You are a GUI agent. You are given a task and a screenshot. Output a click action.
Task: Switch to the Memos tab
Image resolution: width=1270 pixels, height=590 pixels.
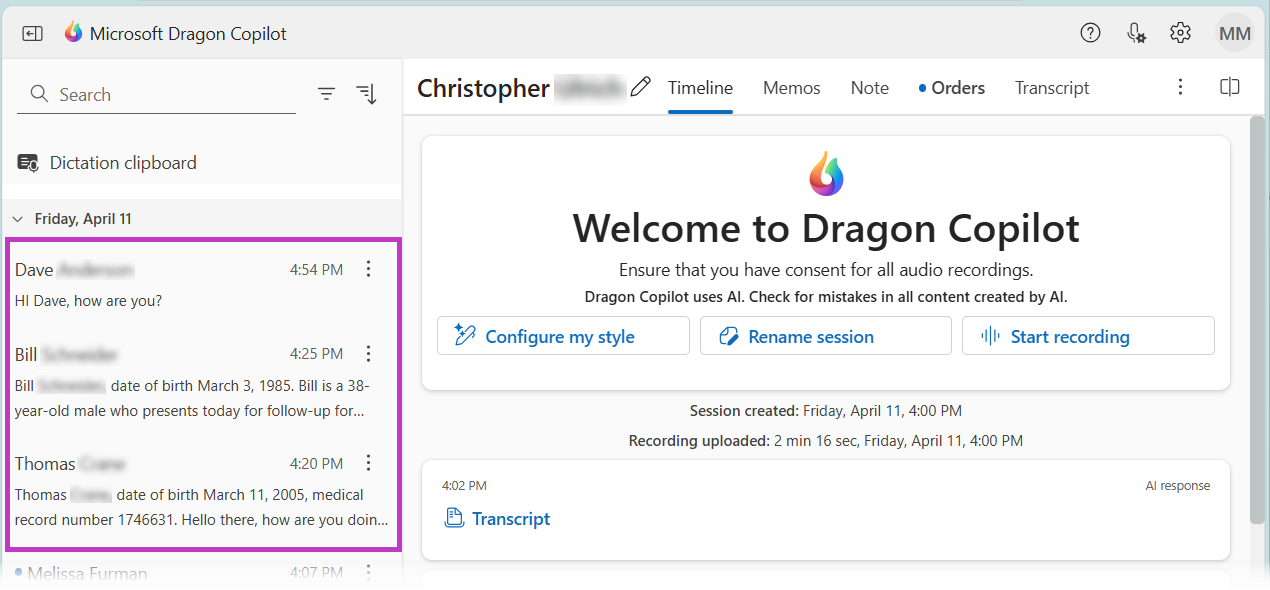tap(791, 88)
